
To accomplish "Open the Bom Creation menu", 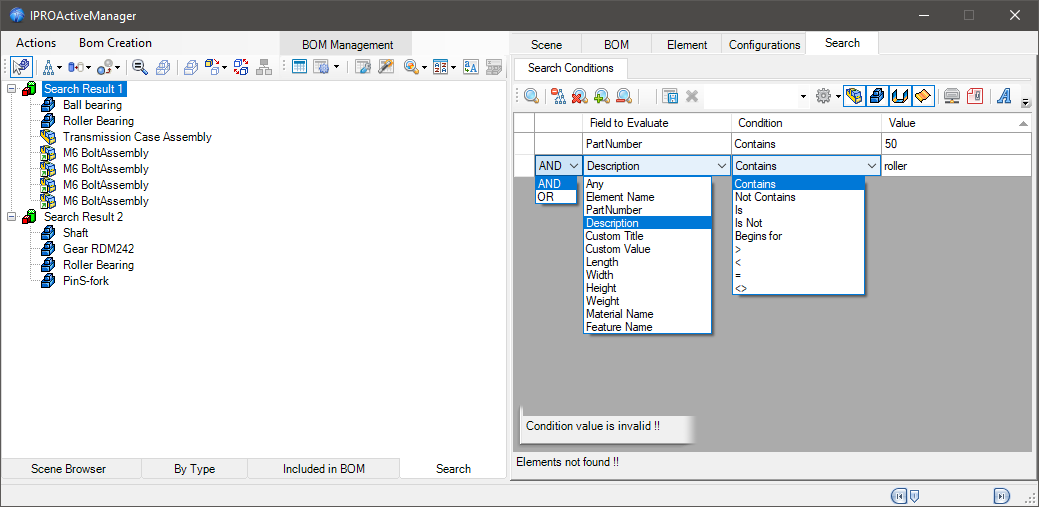I will pos(115,43).
